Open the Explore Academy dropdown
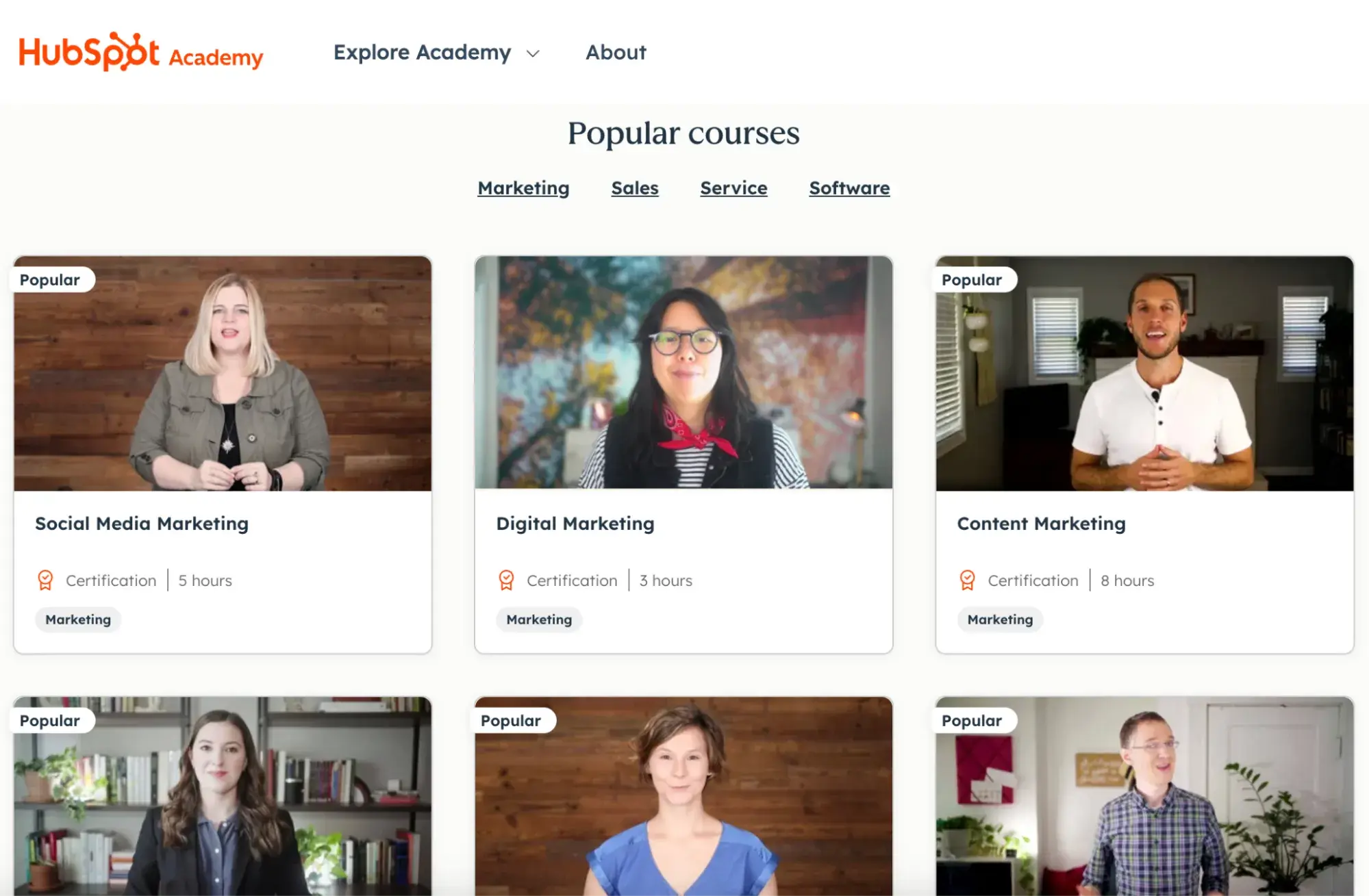The width and height of the screenshot is (1369, 896). [x=421, y=52]
